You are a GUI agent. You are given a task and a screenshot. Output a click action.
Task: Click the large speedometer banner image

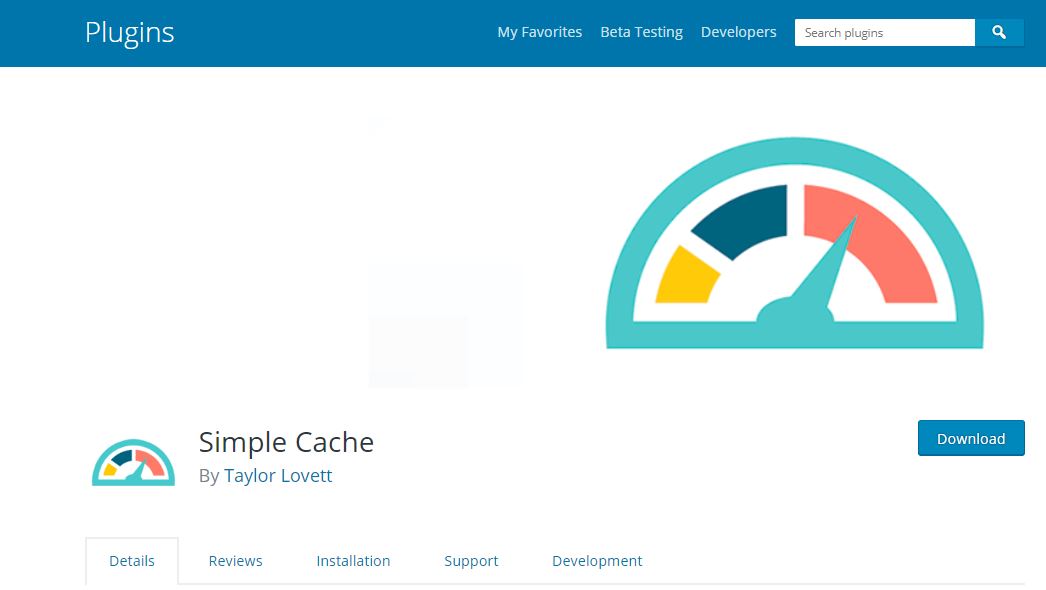pos(794,243)
